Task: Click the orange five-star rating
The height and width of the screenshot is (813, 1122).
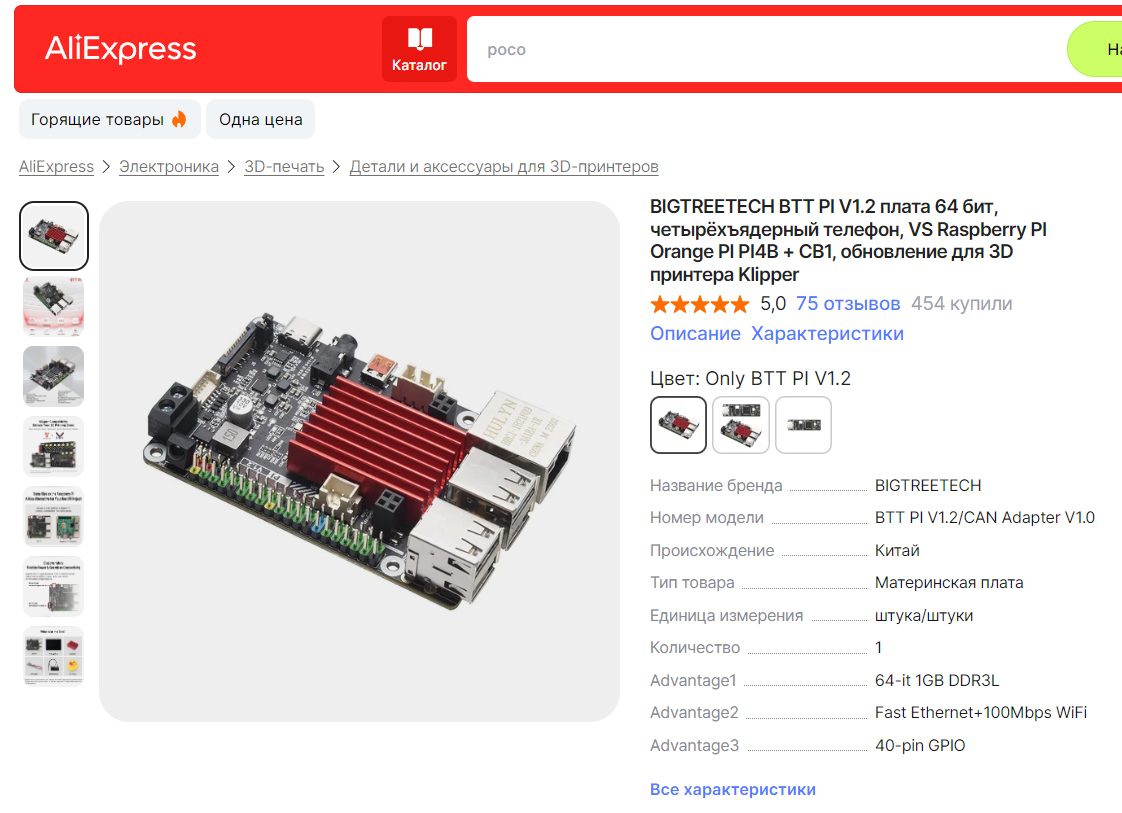Action: (x=699, y=304)
